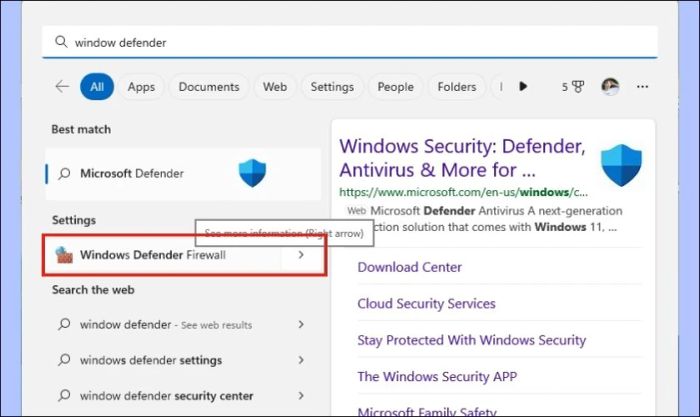Open Stay Protected With Windows Security link
The image size is (700, 417).
tap(471, 340)
